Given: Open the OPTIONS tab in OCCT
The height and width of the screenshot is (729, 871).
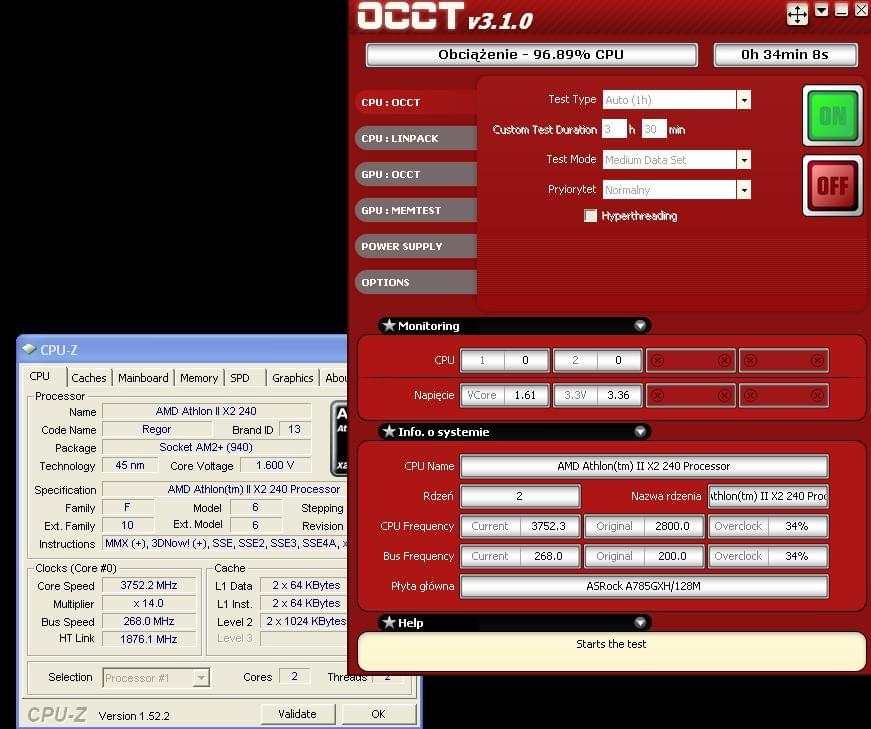Looking at the screenshot, I should pyautogui.click(x=416, y=282).
